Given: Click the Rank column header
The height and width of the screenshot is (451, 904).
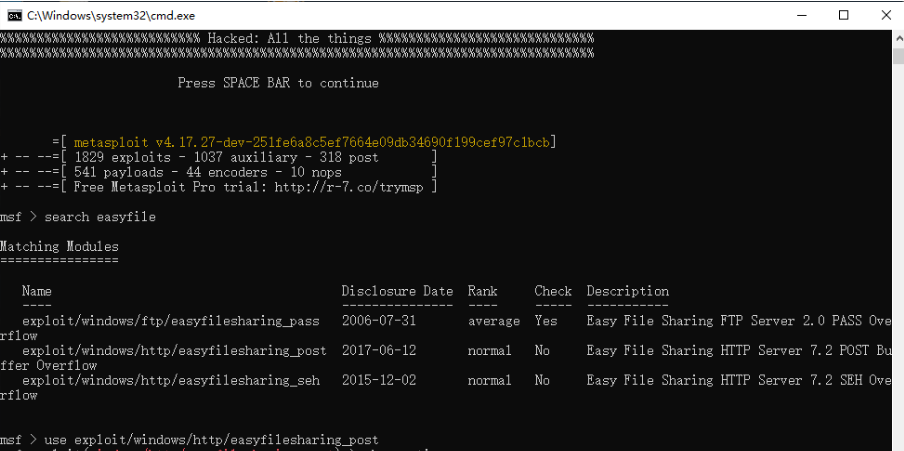Looking at the screenshot, I should 483,291.
